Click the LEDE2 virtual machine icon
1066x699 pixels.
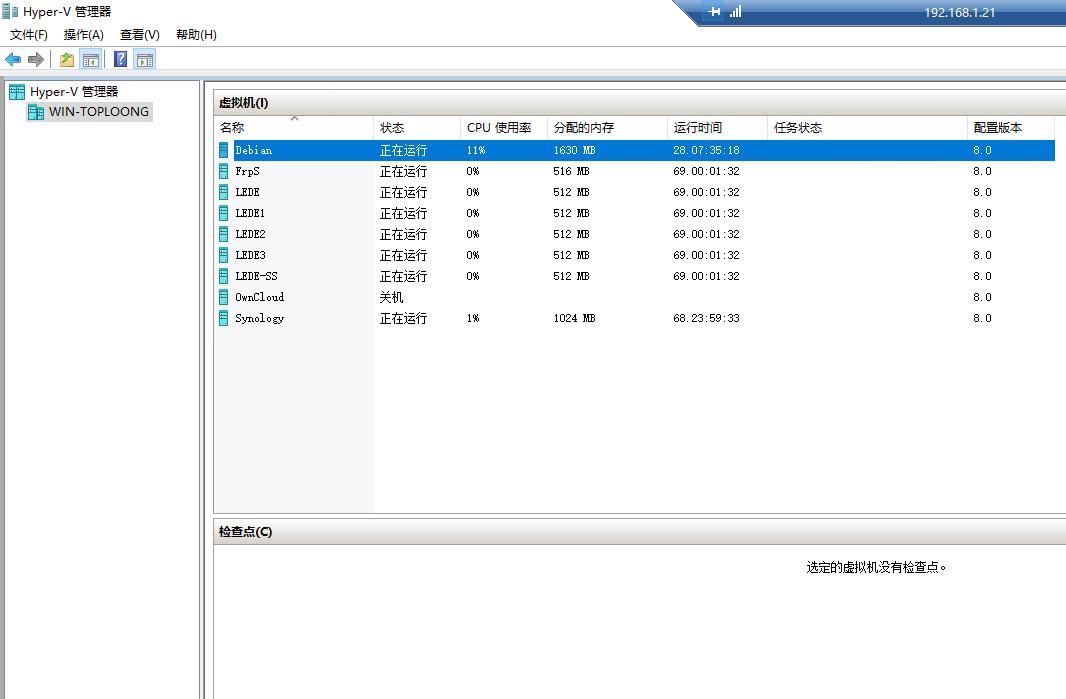coord(224,235)
